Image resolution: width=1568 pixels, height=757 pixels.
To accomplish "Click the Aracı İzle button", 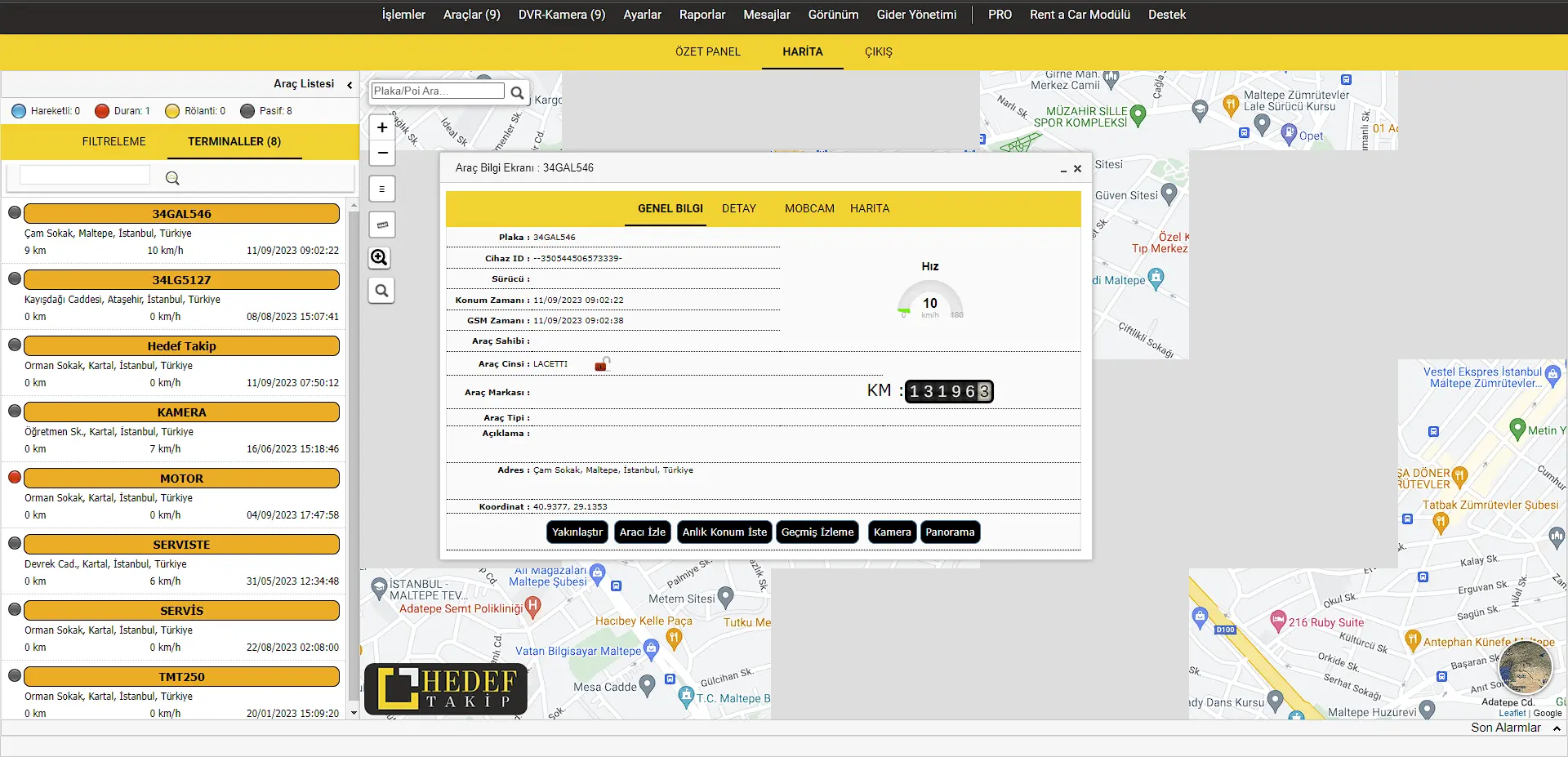I will point(643,532).
